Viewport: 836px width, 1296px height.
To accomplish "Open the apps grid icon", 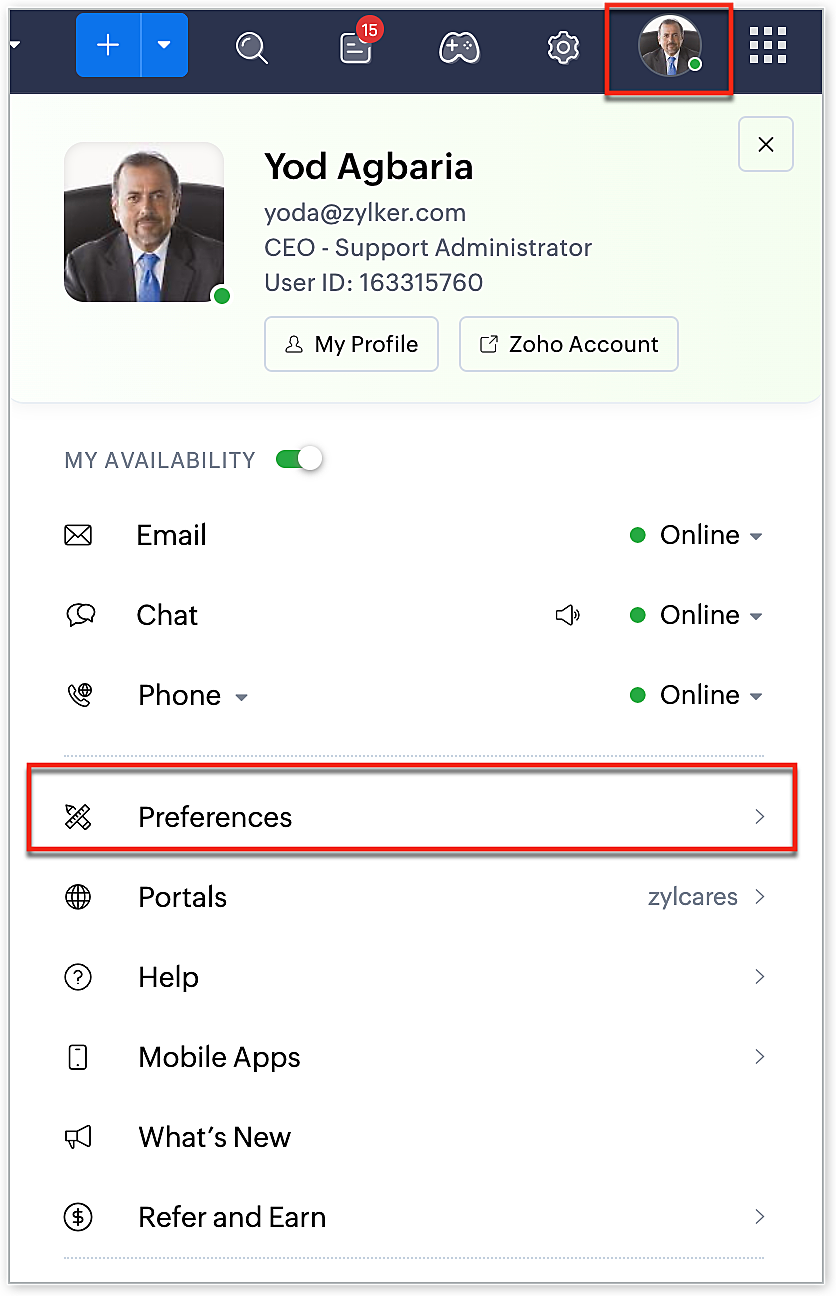I will [767, 45].
